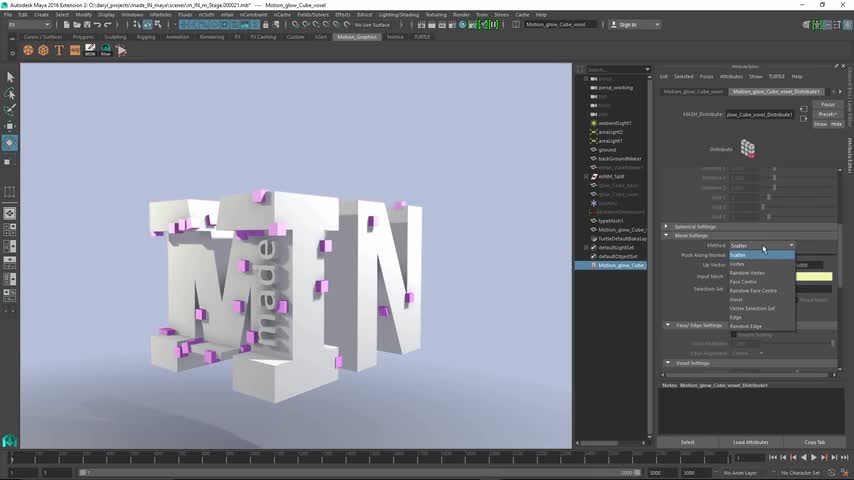Click the SVG shelf icon
This screenshot has width=854, height=480.
tap(75, 51)
